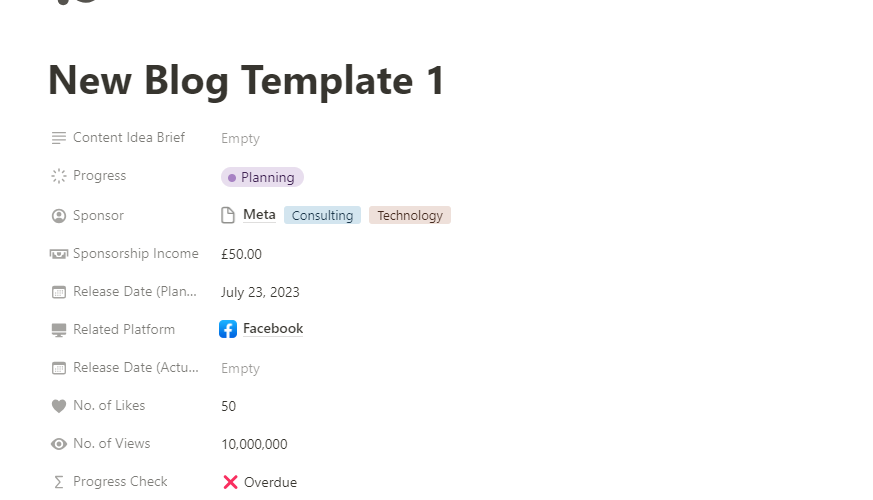Screen dimensions: 873x500
Task: Open the Planning status dropdown
Action: 262,177
